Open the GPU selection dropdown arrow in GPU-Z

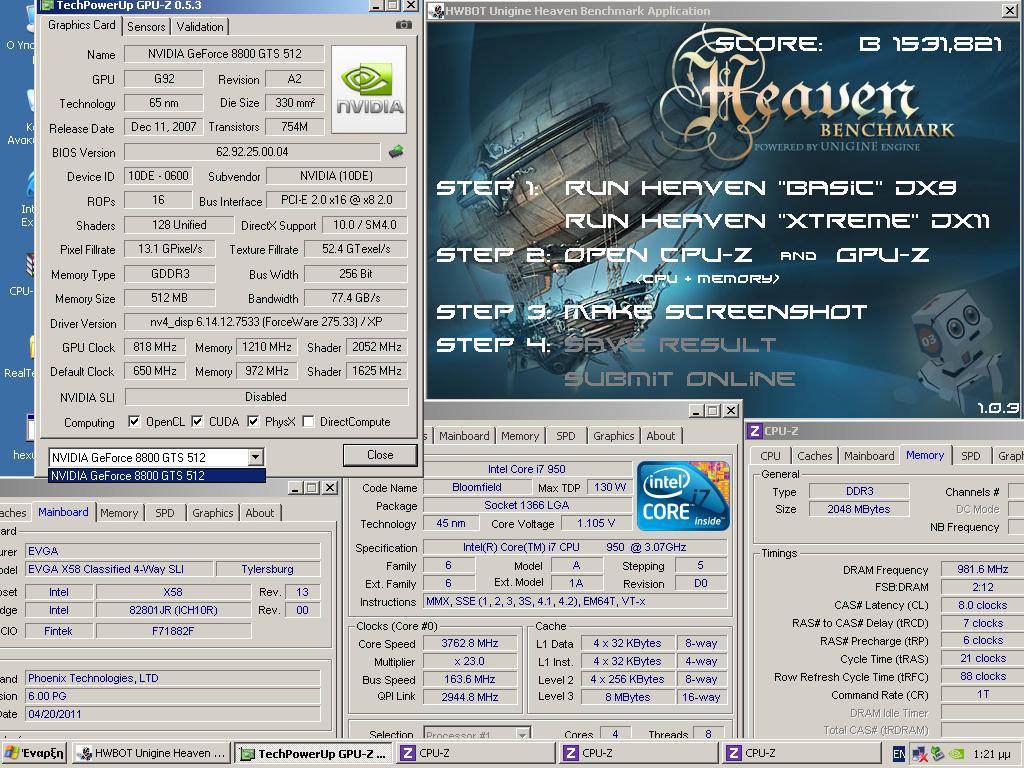pos(256,457)
